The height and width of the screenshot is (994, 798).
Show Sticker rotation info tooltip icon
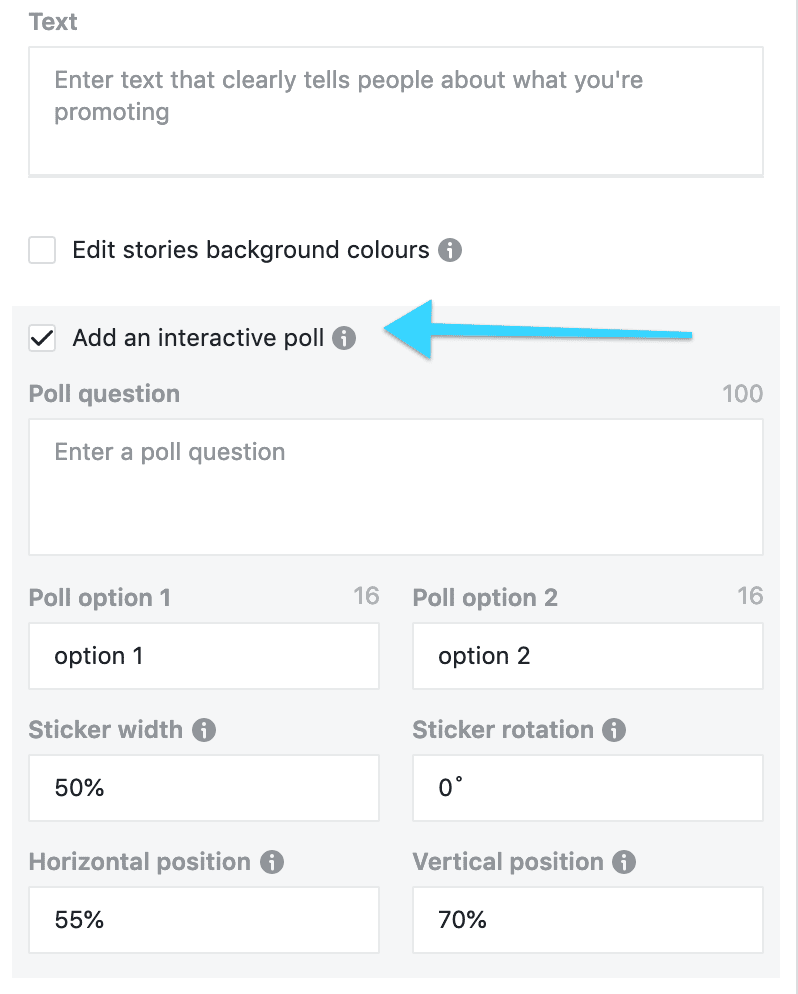tap(615, 730)
